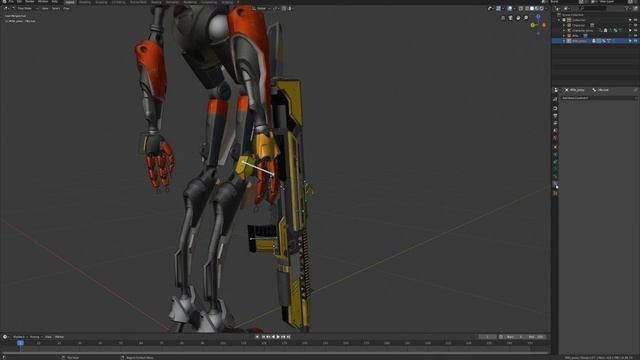
Task: Expand the Character collection in the outliner
Action: (564, 25)
